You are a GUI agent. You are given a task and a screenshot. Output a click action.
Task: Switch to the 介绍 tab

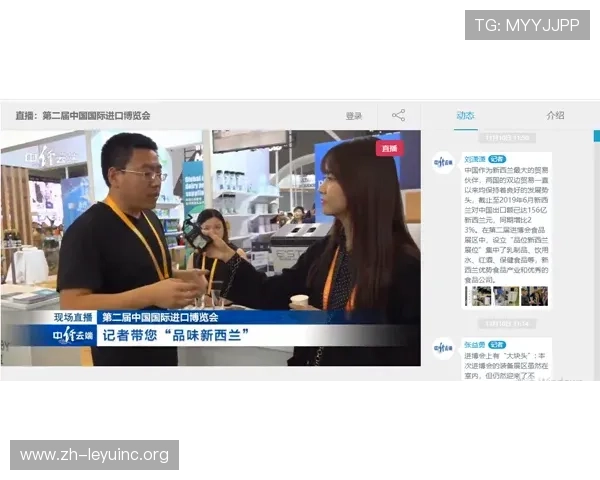(555, 115)
